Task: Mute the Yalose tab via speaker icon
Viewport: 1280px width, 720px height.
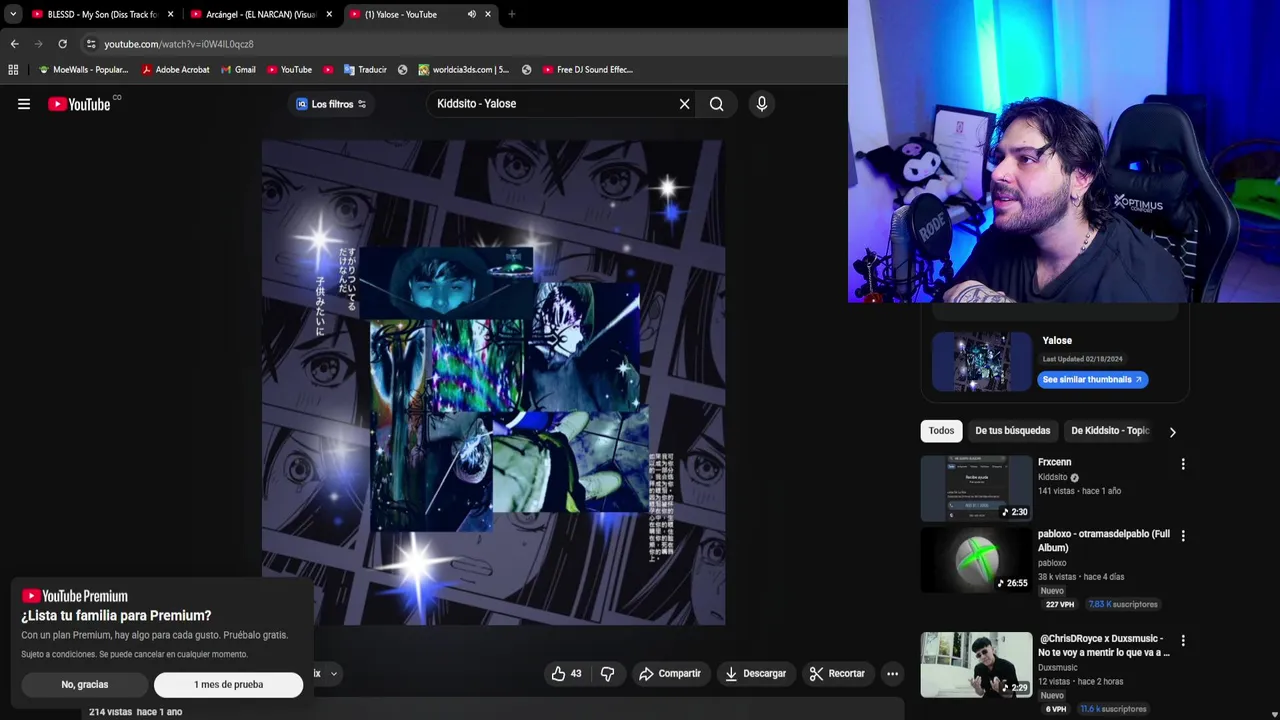Action: click(x=472, y=14)
